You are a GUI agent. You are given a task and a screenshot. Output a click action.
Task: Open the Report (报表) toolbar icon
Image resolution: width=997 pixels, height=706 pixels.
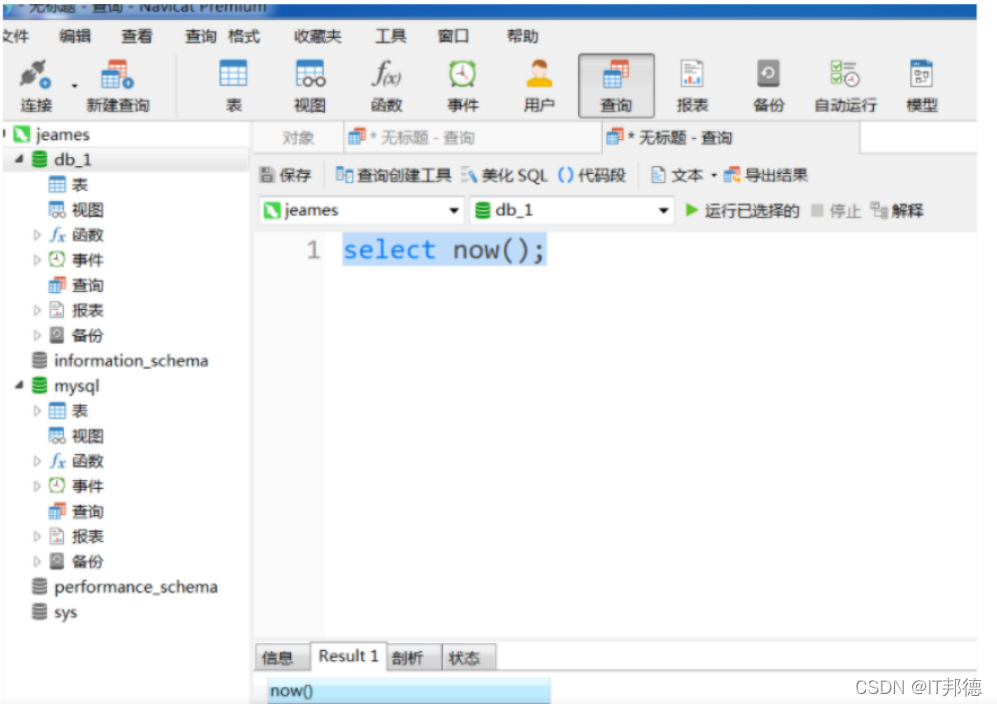[x=692, y=86]
